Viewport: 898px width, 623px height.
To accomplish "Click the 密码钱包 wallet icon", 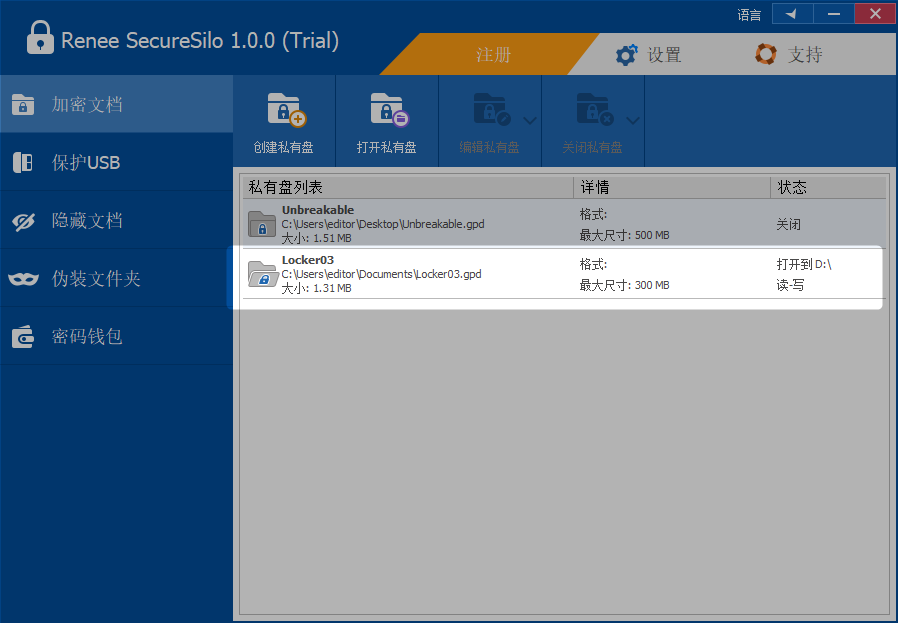I will tap(23, 337).
